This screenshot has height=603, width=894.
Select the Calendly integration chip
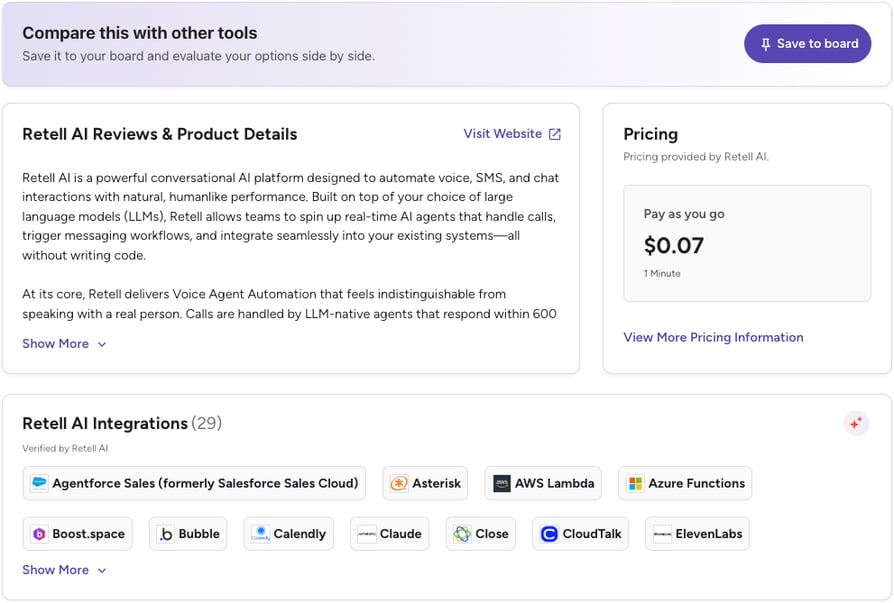click(x=288, y=534)
